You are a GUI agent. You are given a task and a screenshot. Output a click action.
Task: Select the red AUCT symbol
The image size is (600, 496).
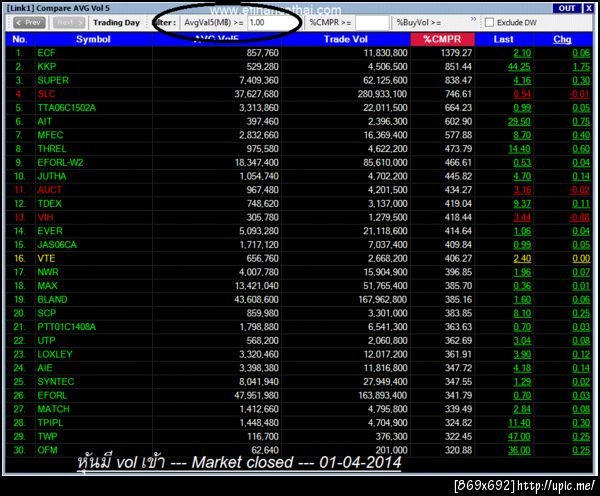click(49, 190)
